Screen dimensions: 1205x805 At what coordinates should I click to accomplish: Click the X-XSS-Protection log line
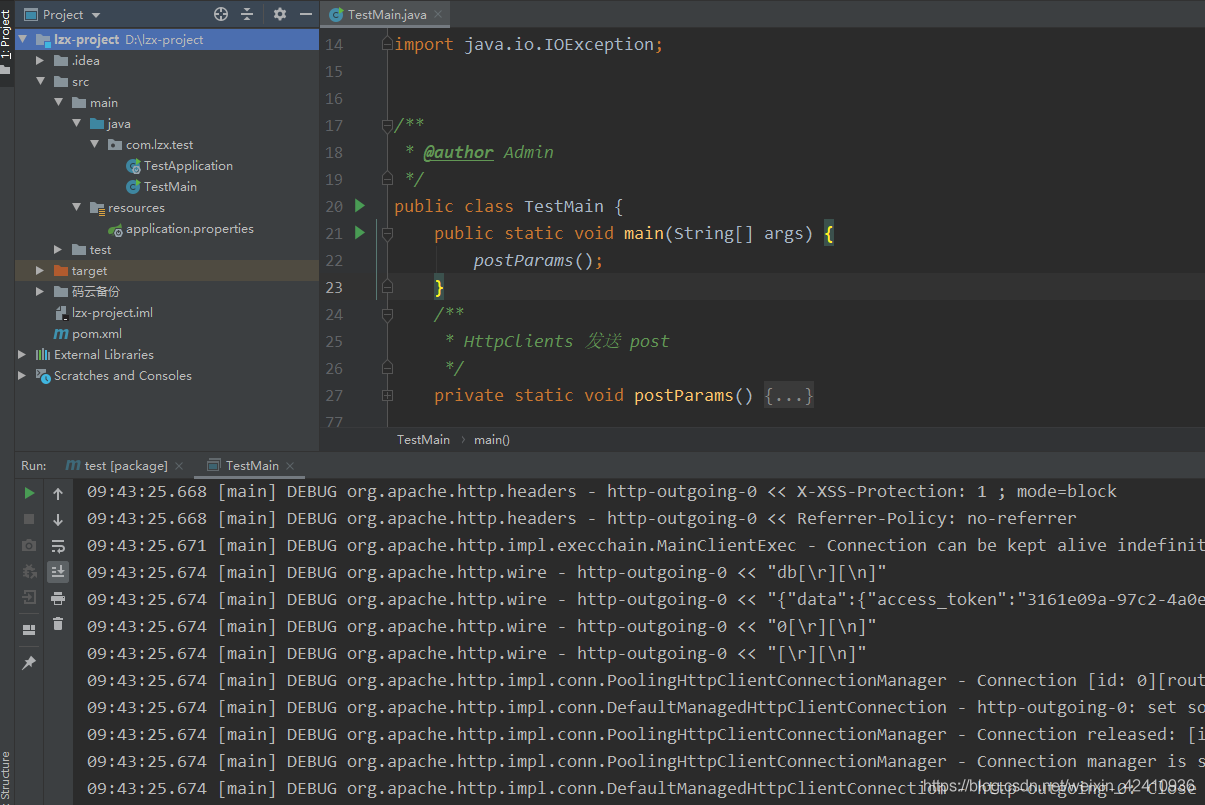(602, 491)
